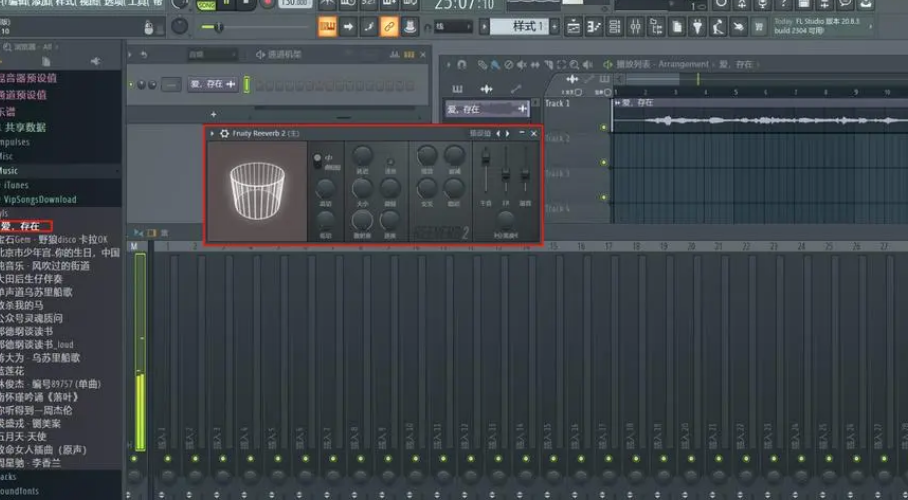Select the playlist paint brush tool
Viewport: 908px width, 500px height.
tap(495, 64)
